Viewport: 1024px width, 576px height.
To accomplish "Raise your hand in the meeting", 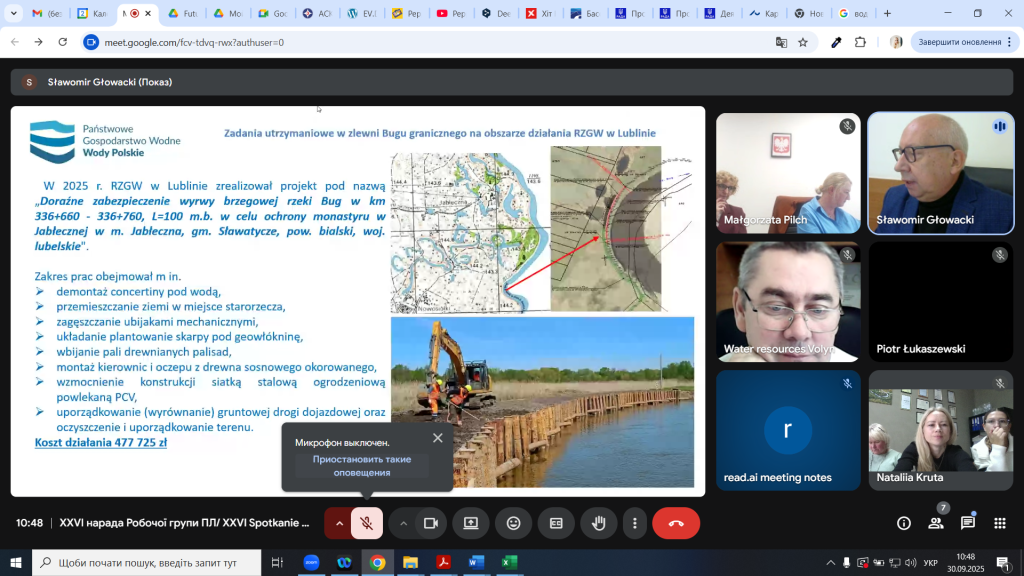I will tap(598, 523).
